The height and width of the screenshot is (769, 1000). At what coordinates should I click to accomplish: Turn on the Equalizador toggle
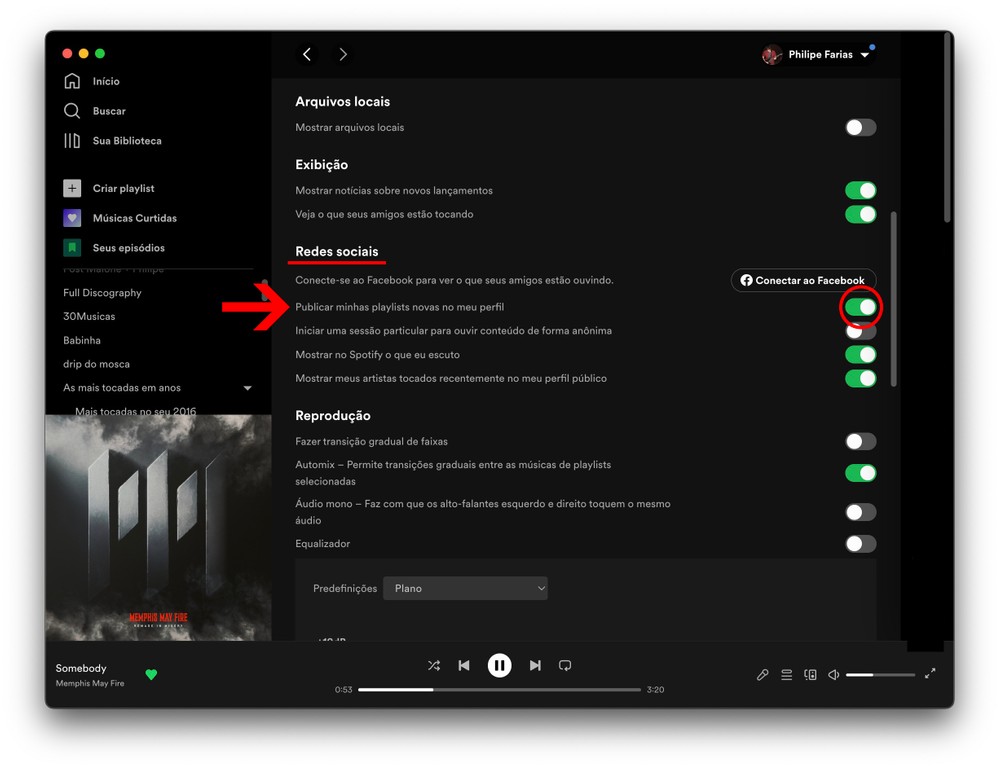pyautogui.click(x=860, y=544)
